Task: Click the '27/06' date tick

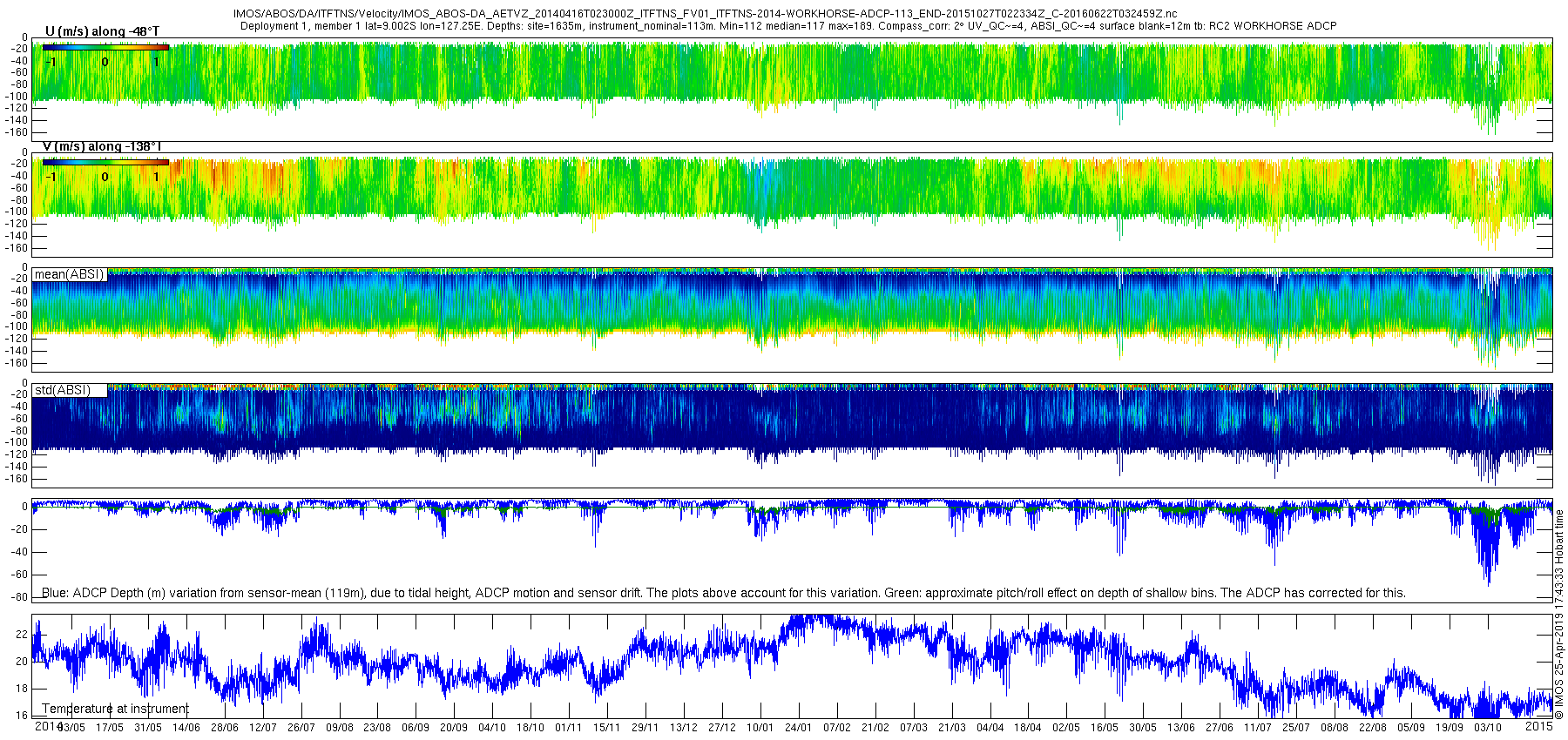Action: [1220, 728]
